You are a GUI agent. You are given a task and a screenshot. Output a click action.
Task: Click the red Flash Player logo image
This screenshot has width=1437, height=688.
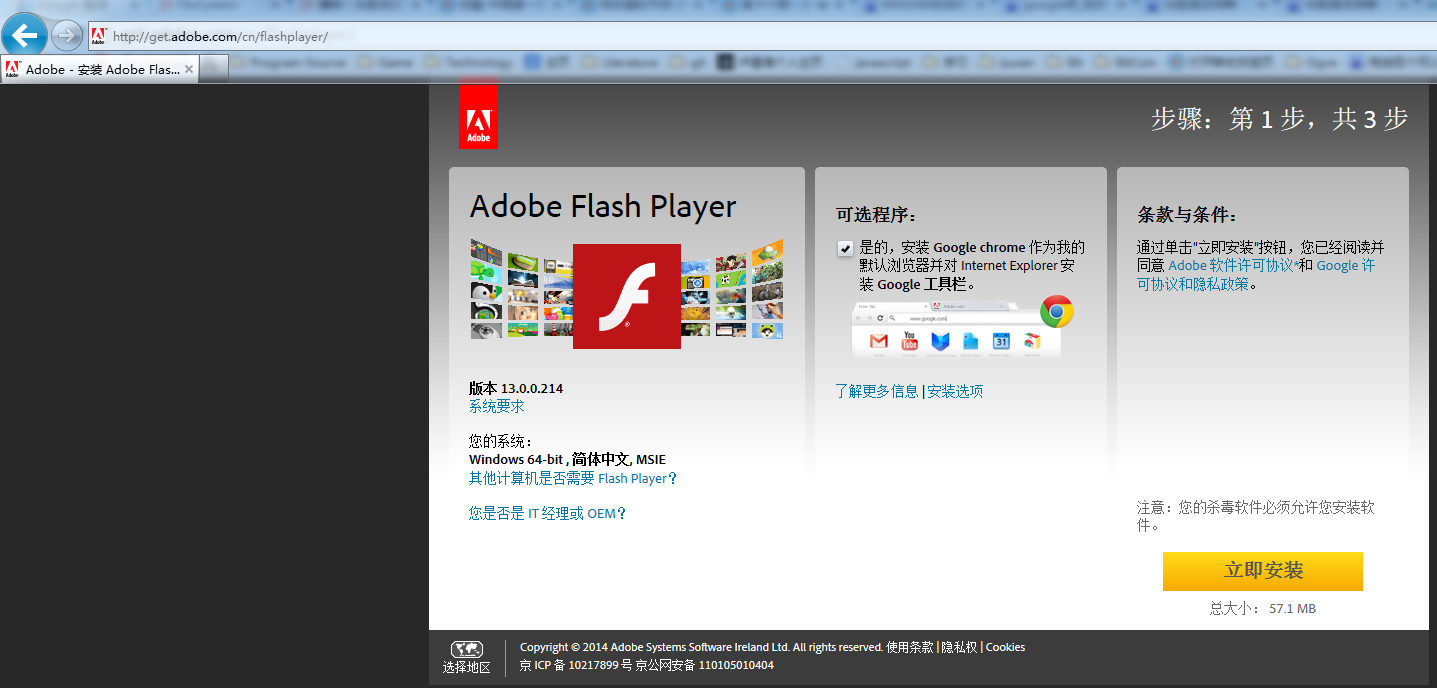click(x=627, y=296)
